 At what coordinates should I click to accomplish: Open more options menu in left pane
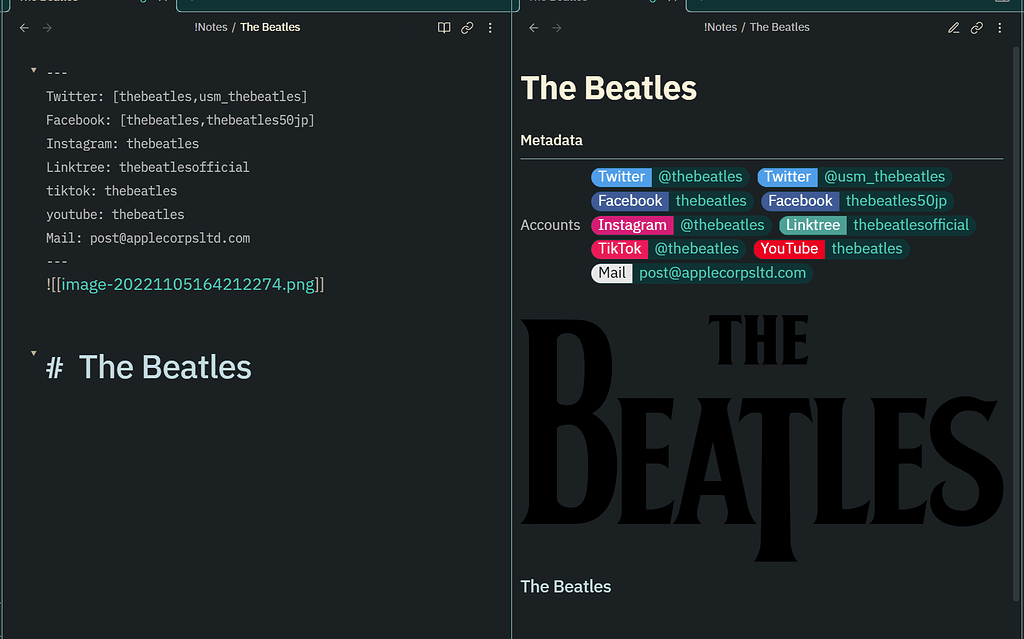click(490, 28)
